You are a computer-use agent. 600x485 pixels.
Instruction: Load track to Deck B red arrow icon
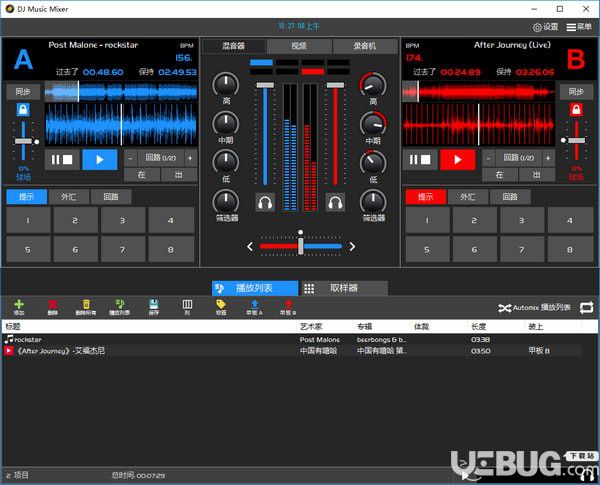point(288,307)
